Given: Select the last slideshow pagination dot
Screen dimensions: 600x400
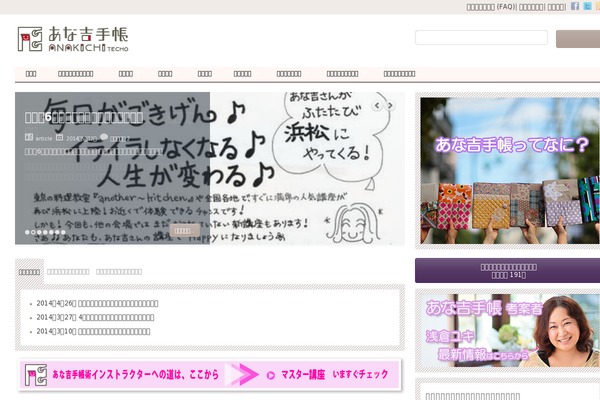Looking at the screenshot, I should (x=63, y=232).
